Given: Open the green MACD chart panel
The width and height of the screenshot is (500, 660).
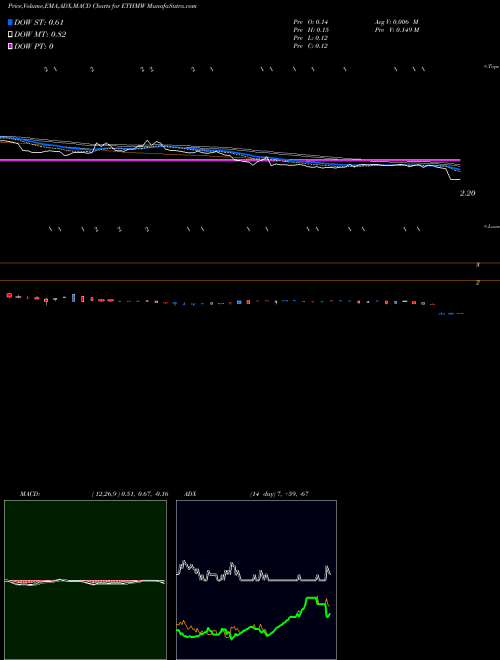Looking at the screenshot, I should 85,580.
